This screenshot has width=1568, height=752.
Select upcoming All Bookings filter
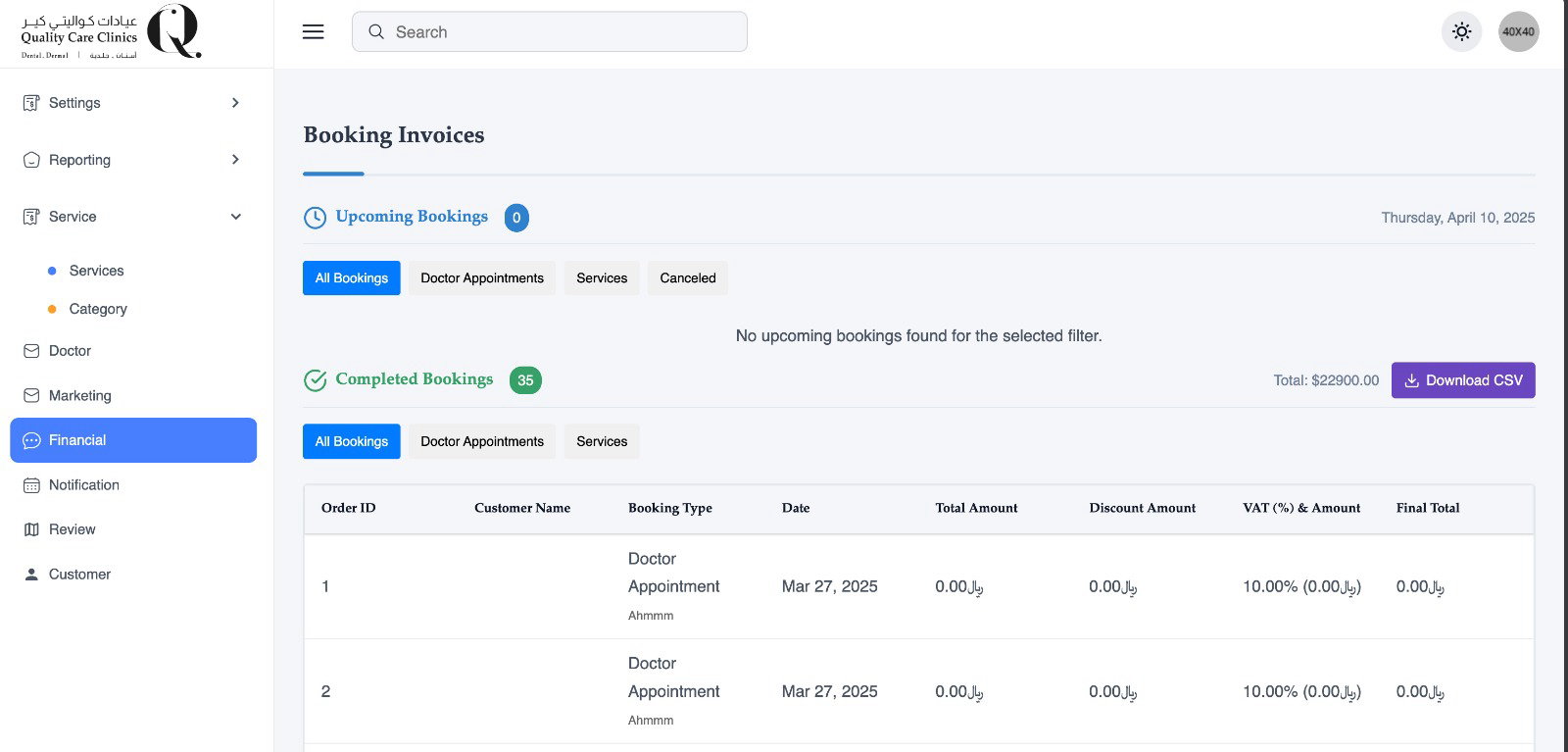[352, 278]
